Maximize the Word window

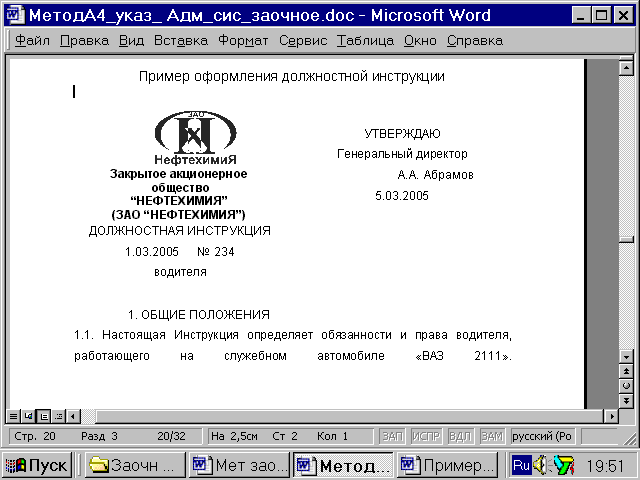(602, 16)
